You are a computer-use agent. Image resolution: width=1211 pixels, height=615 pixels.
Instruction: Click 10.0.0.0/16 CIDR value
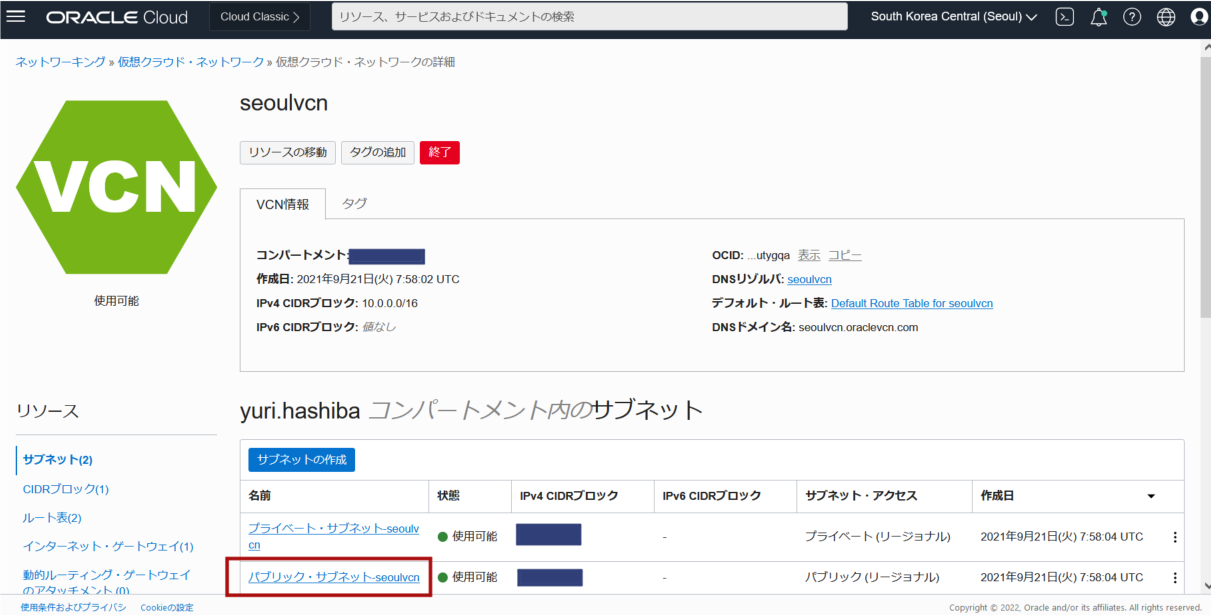pyautogui.click(x=390, y=303)
